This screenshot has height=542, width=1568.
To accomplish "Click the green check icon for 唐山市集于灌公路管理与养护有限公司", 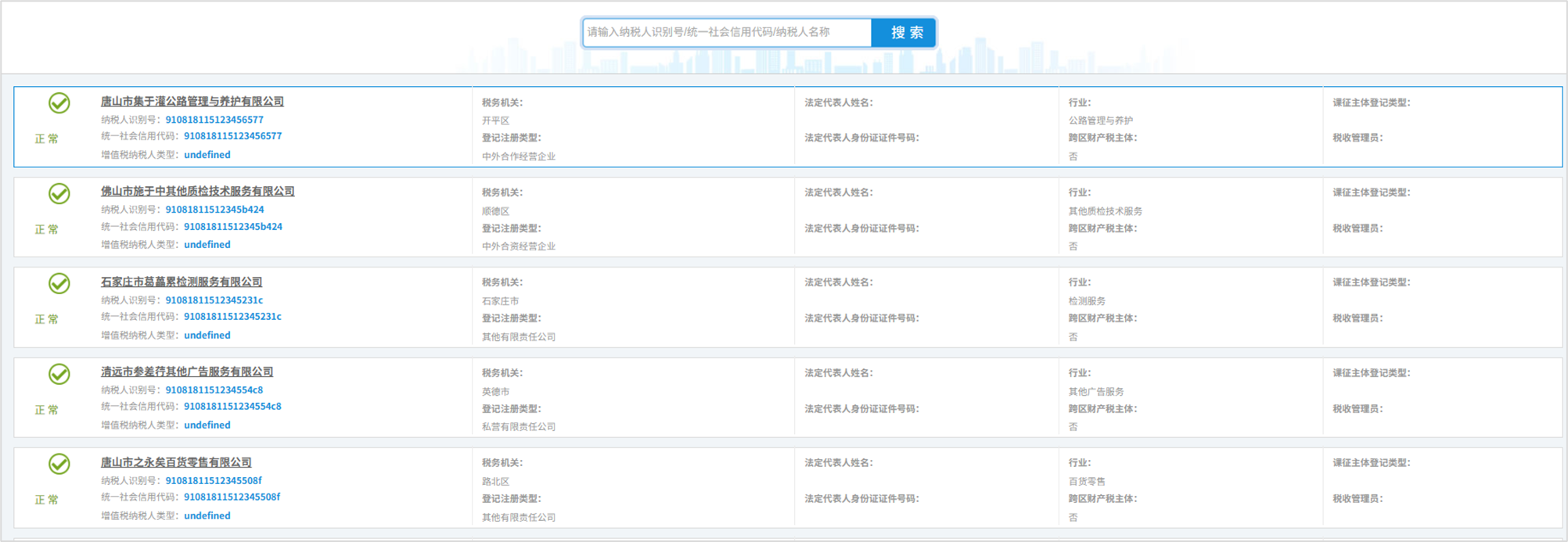I will coord(59,103).
